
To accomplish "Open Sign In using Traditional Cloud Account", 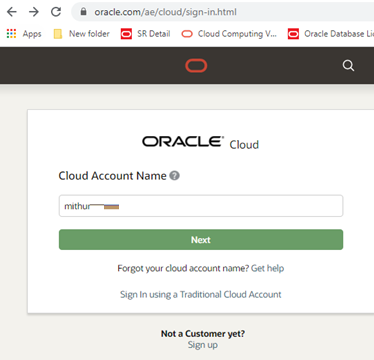I will [x=201, y=294].
